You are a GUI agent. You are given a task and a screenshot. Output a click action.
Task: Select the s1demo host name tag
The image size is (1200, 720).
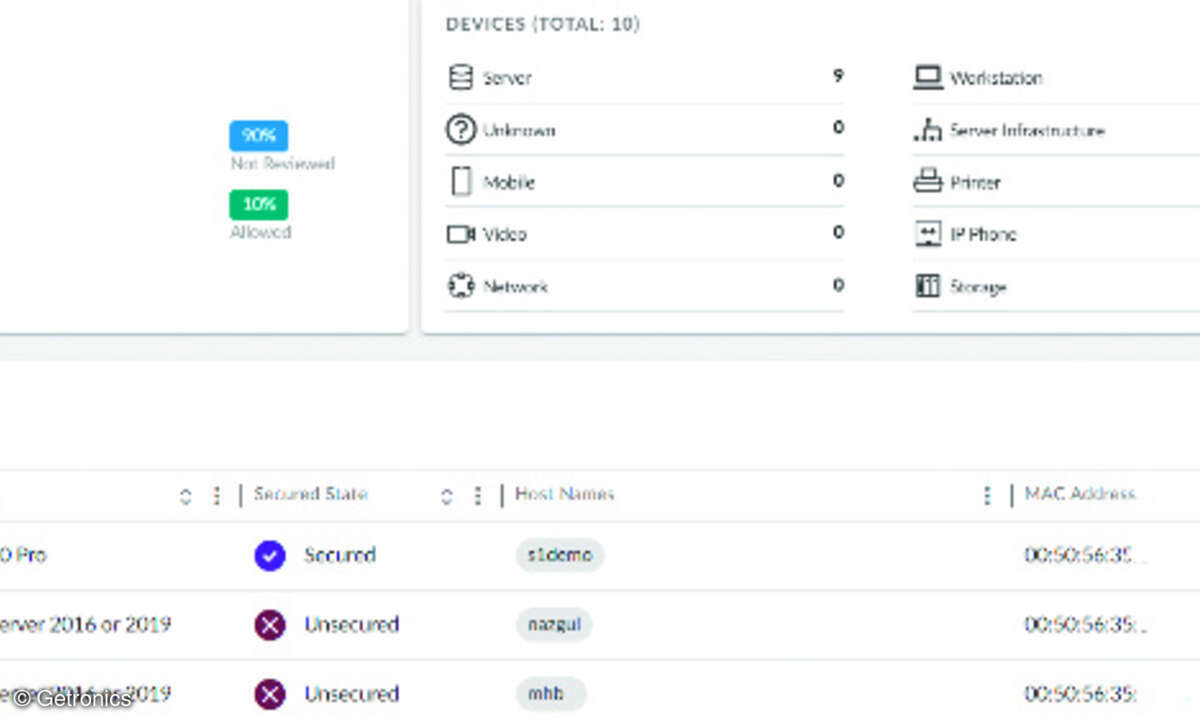click(x=560, y=555)
